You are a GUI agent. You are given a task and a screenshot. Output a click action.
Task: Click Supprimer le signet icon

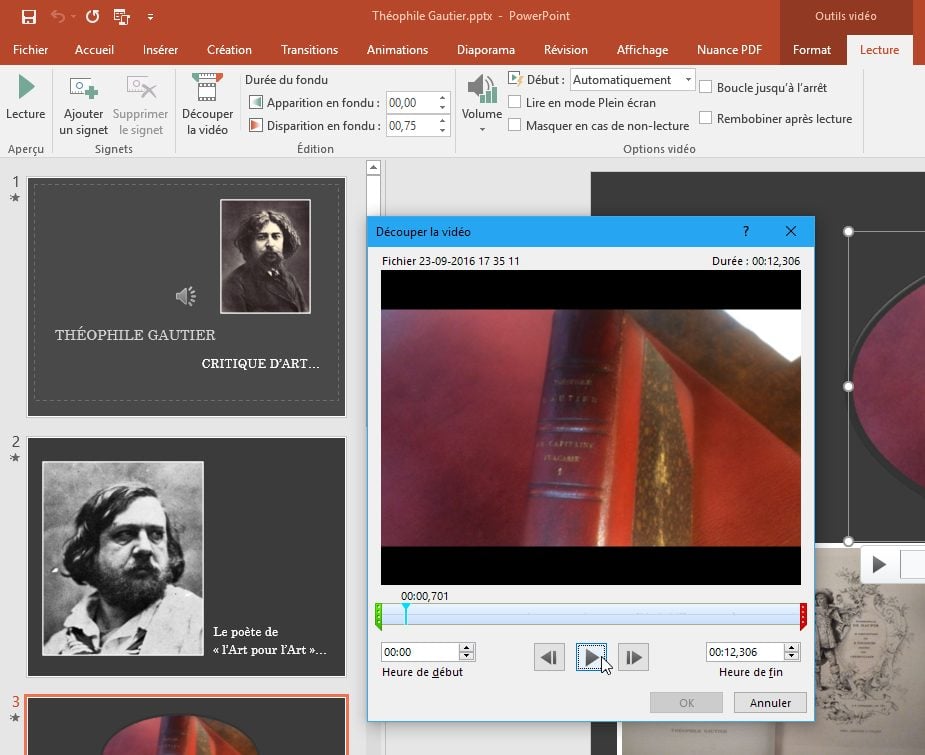140,88
